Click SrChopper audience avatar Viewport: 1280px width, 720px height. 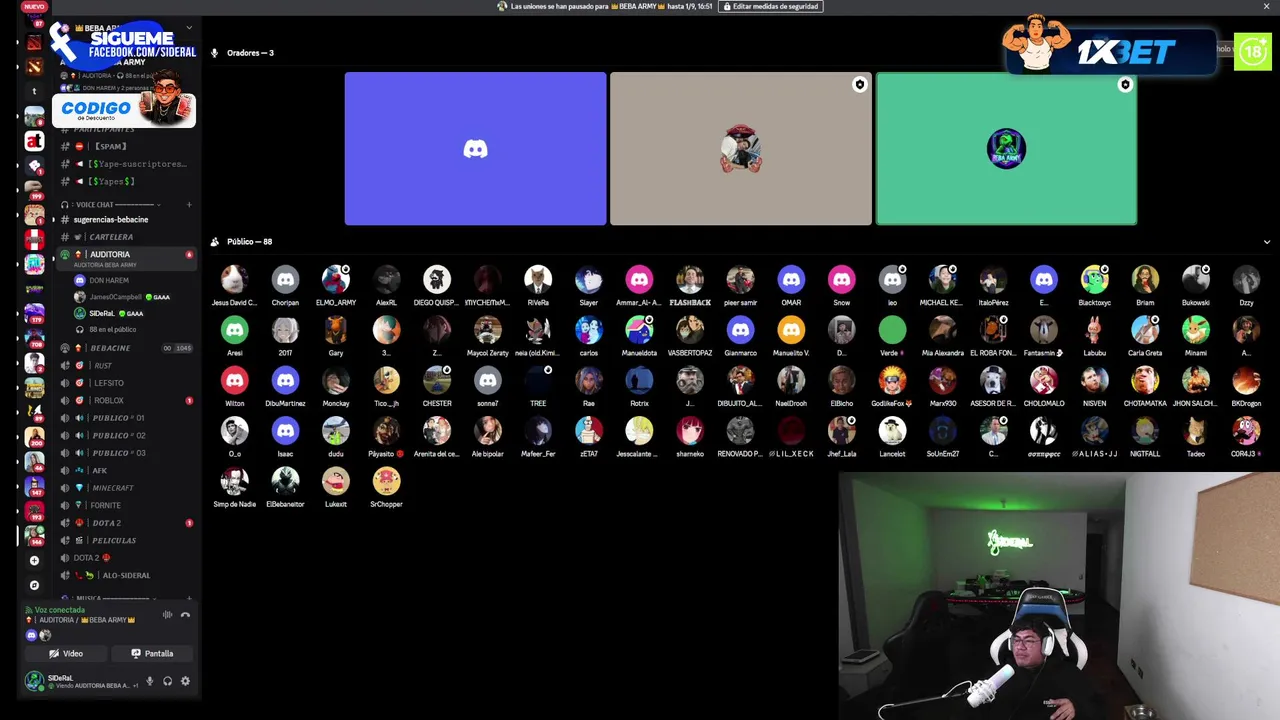pos(386,481)
